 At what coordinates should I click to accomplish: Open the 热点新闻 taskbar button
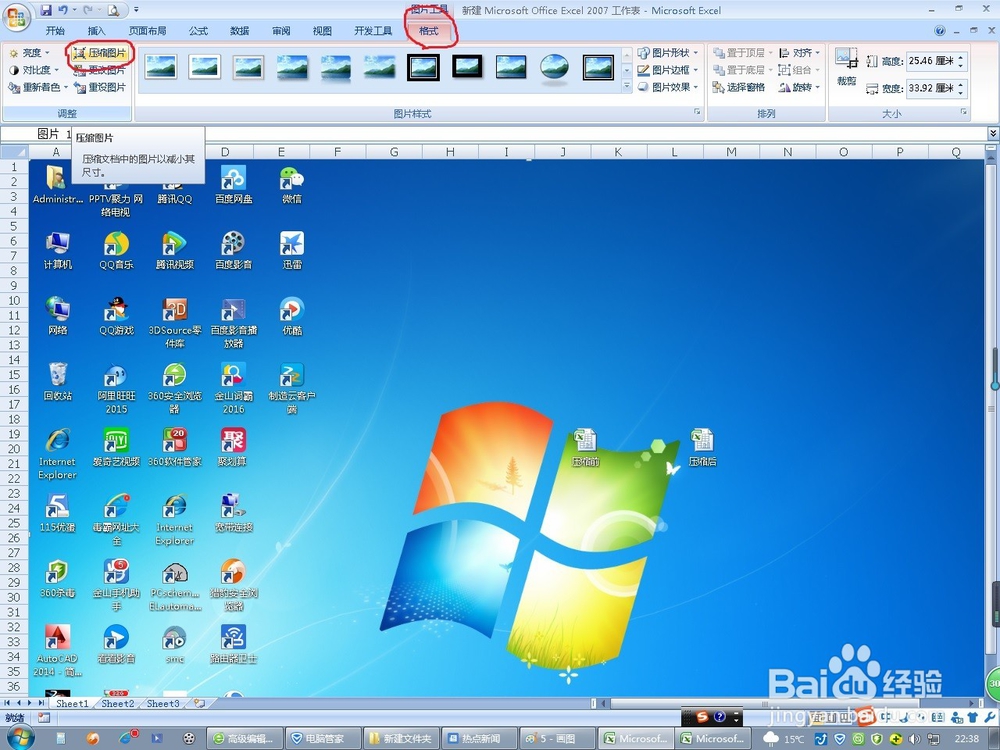click(x=480, y=739)
